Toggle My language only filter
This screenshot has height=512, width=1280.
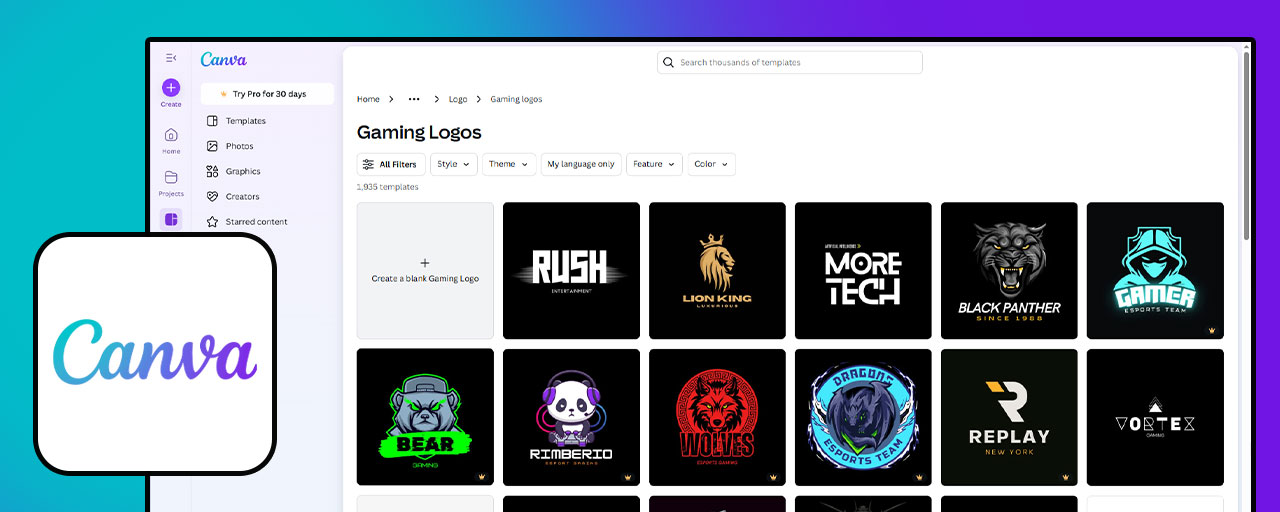[x=581, y=164]
